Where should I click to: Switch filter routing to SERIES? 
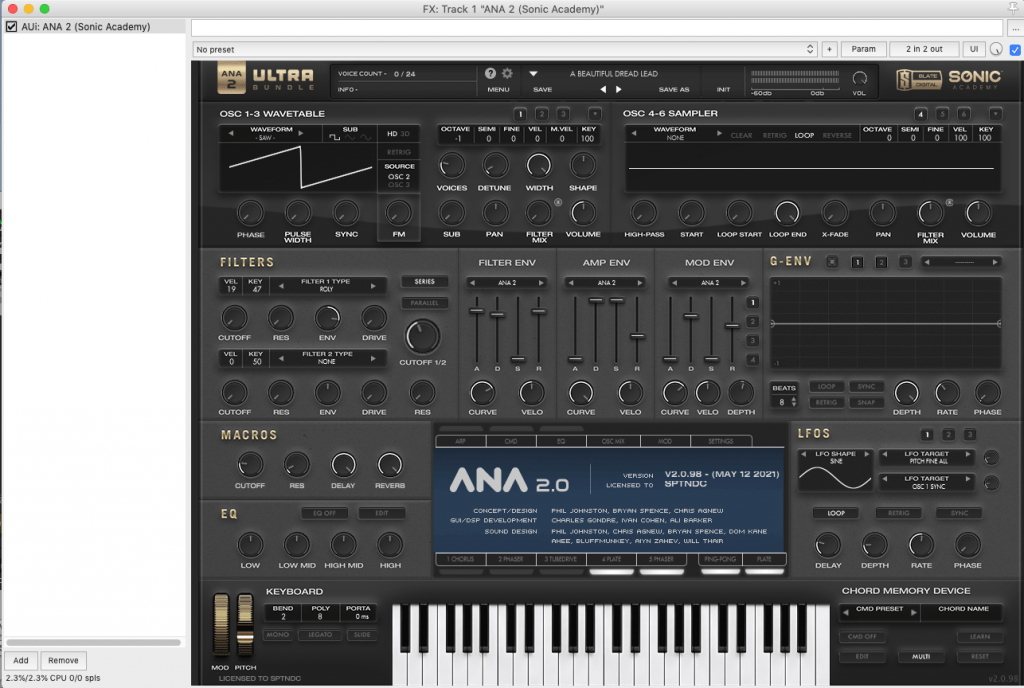tap(424, 282)
